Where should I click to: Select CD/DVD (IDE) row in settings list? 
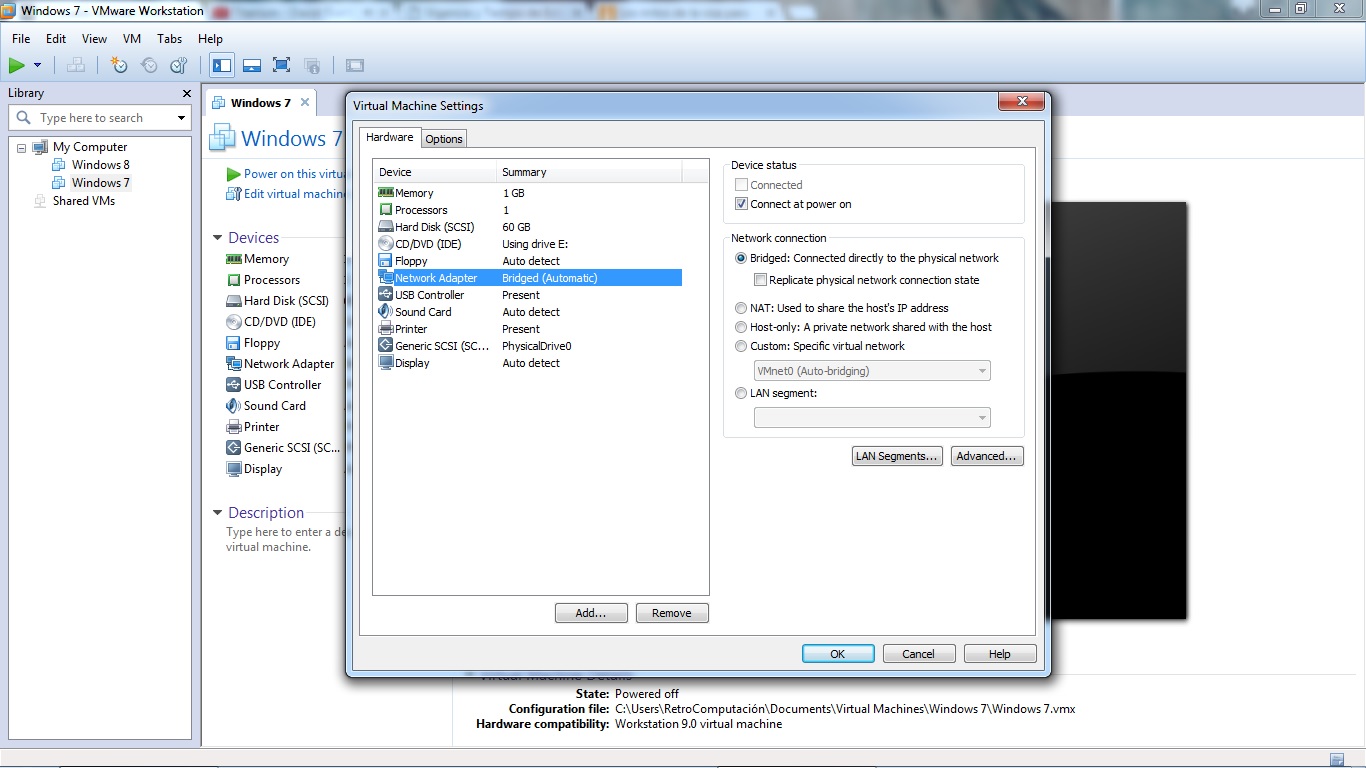[529, 244]
